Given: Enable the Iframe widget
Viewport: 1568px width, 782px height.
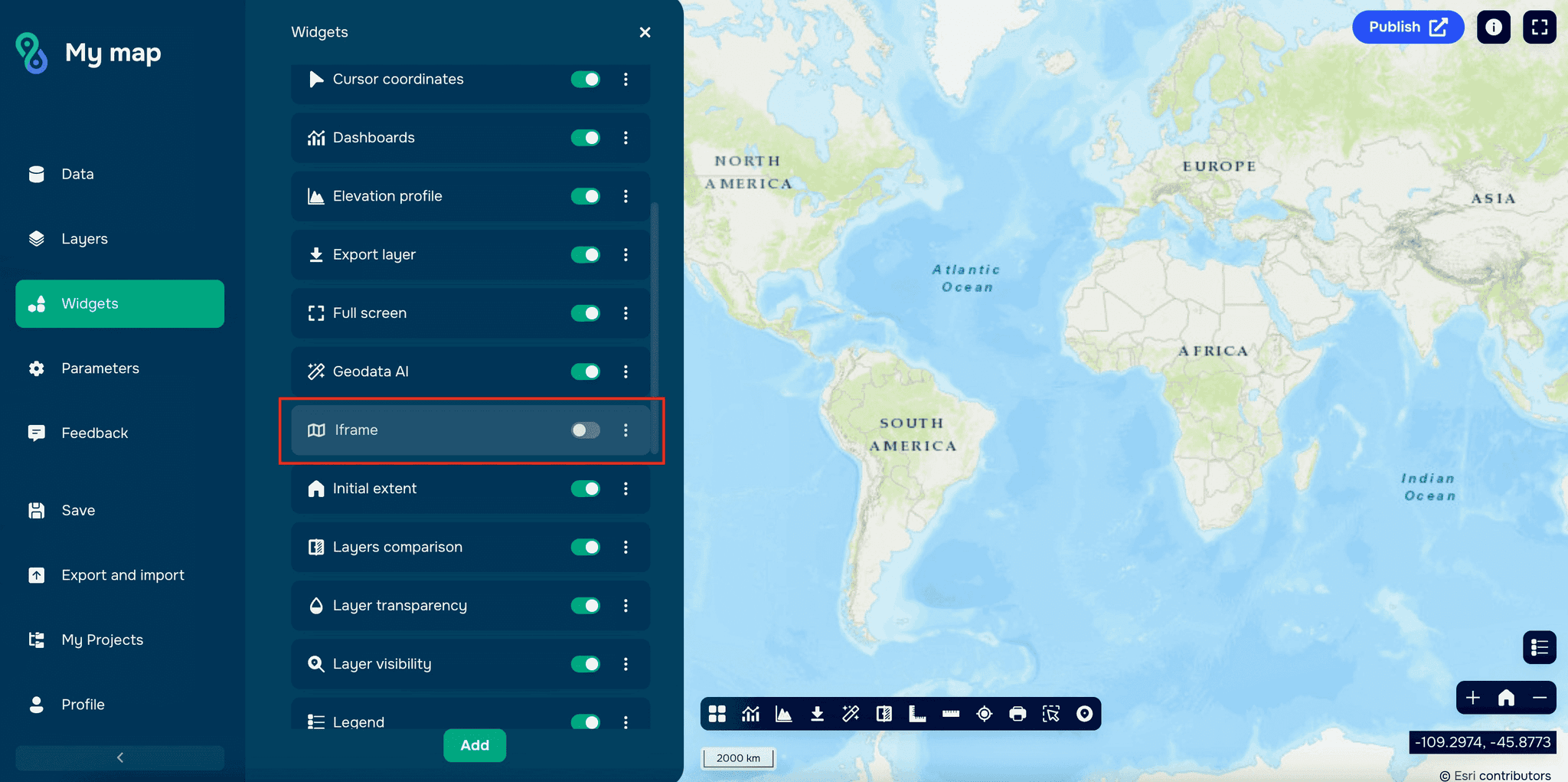Looking at the screenshot, I should coord(585,430).
